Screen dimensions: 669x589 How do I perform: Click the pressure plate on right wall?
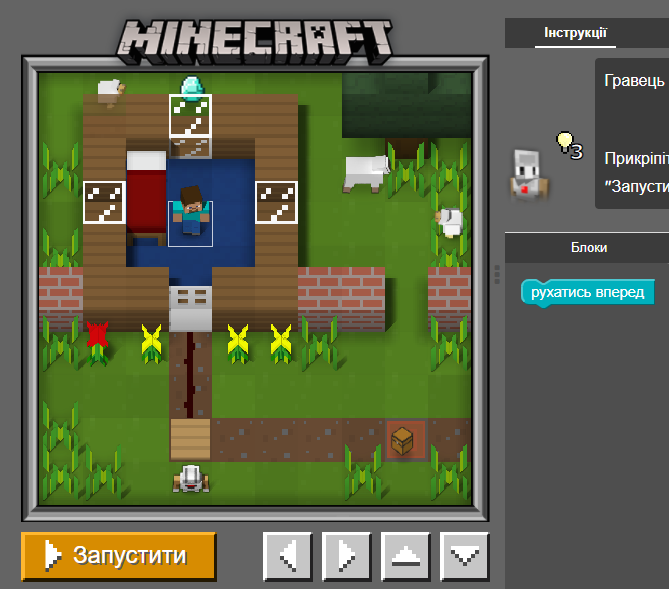click(x=276, y=201)
